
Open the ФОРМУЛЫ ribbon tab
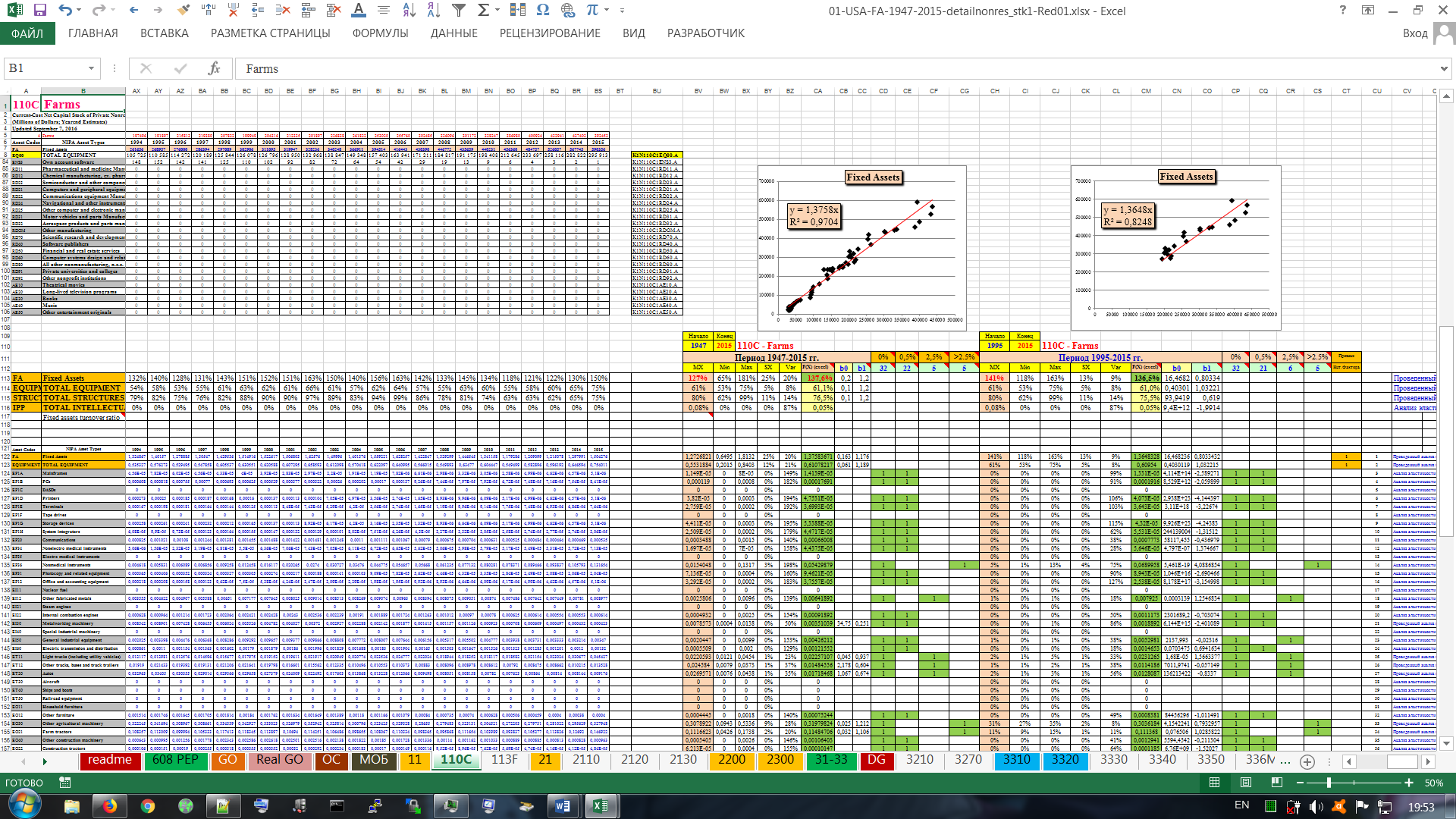pos(380,33)
